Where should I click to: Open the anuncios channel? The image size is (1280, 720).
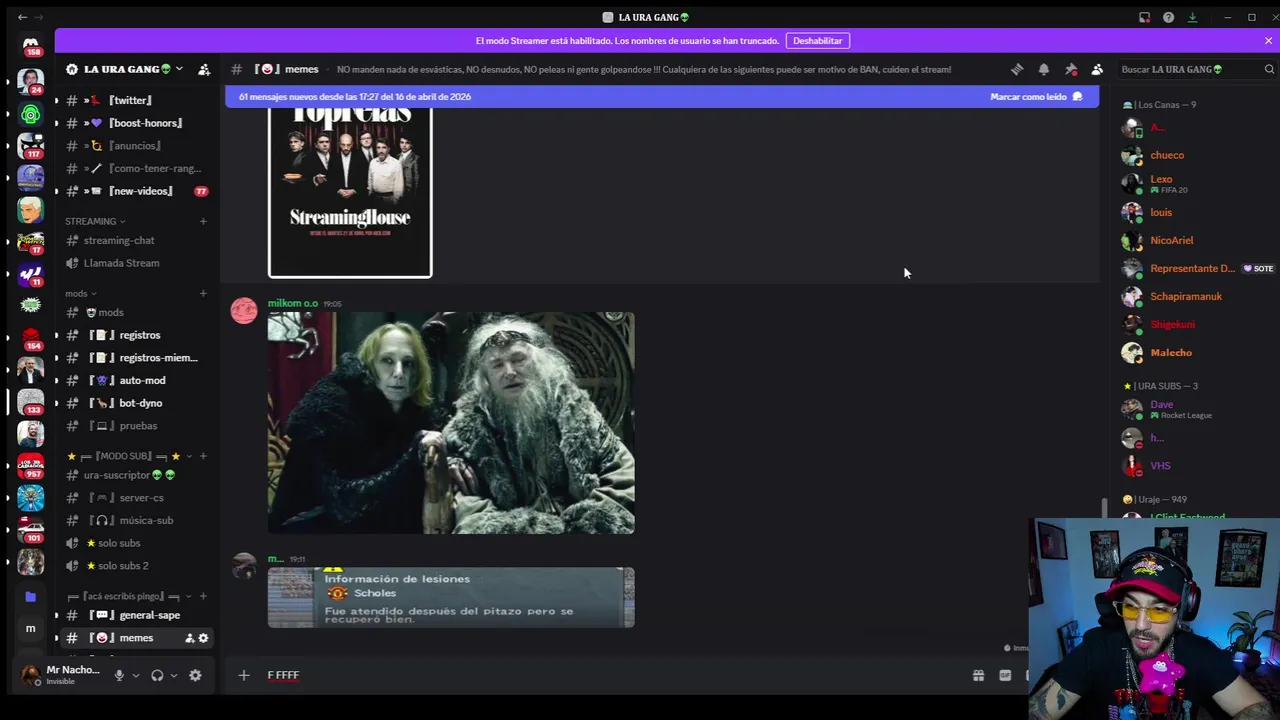[137, 146]
